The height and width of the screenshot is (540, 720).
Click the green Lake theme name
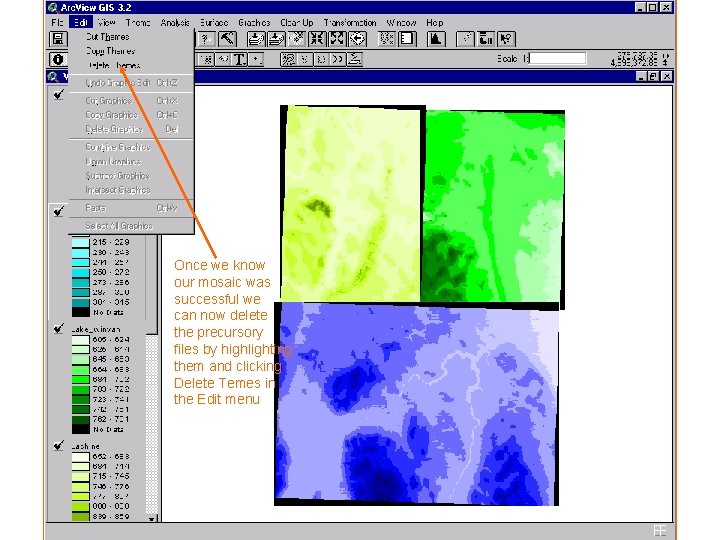(x=96, y=329)
